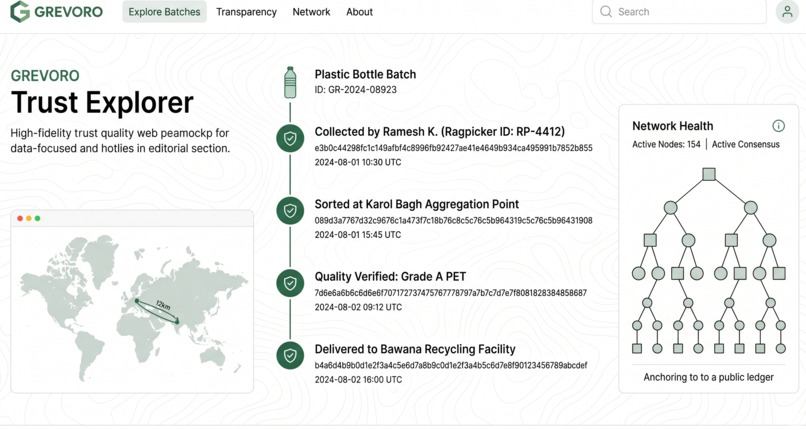Select the root square node of network tree
Viewport: 806px width, 430px height.
[709, 174]
